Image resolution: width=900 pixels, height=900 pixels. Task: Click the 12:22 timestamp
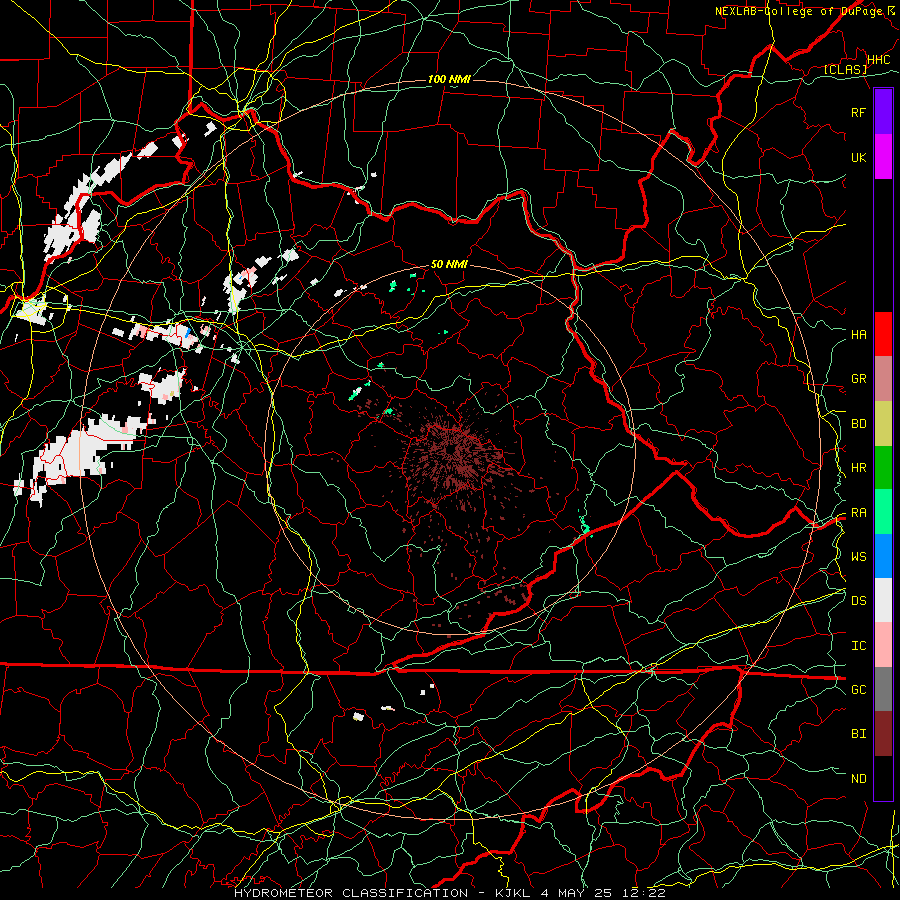tap(642, 893)
